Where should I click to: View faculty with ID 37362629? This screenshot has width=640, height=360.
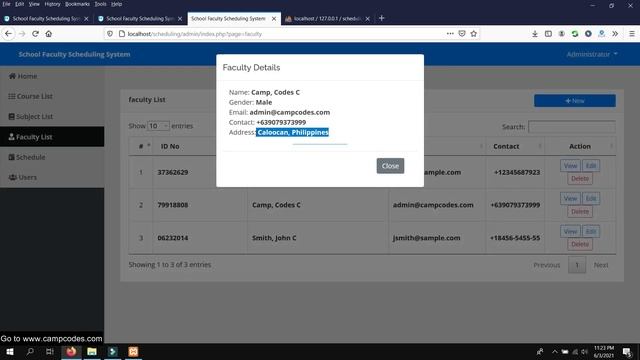click(x=570, y=166)
